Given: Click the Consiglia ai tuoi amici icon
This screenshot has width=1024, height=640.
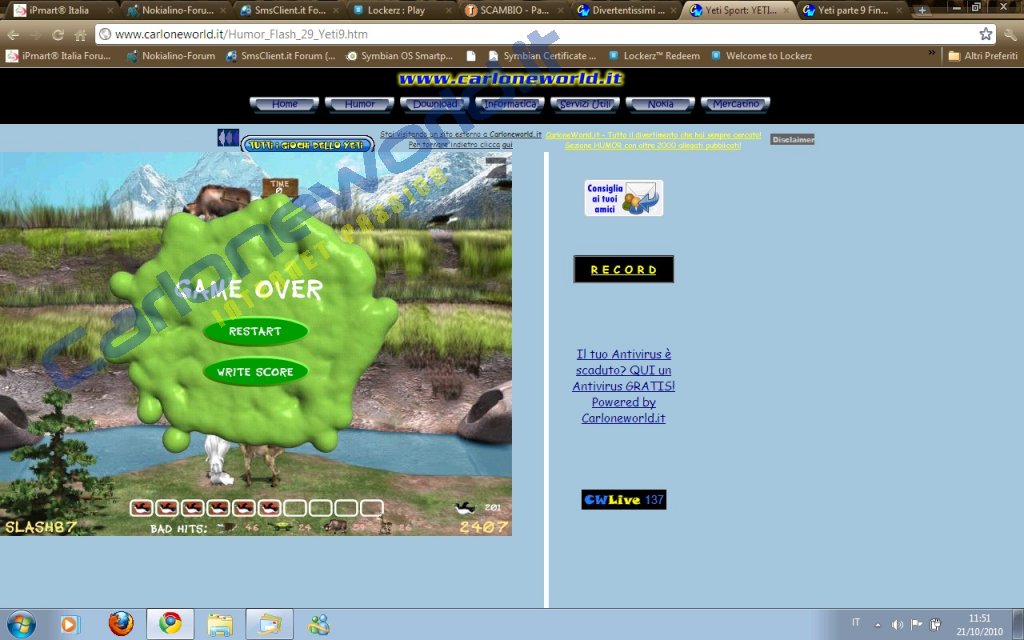Looking at the screenshot, I should tap(624, 198).
